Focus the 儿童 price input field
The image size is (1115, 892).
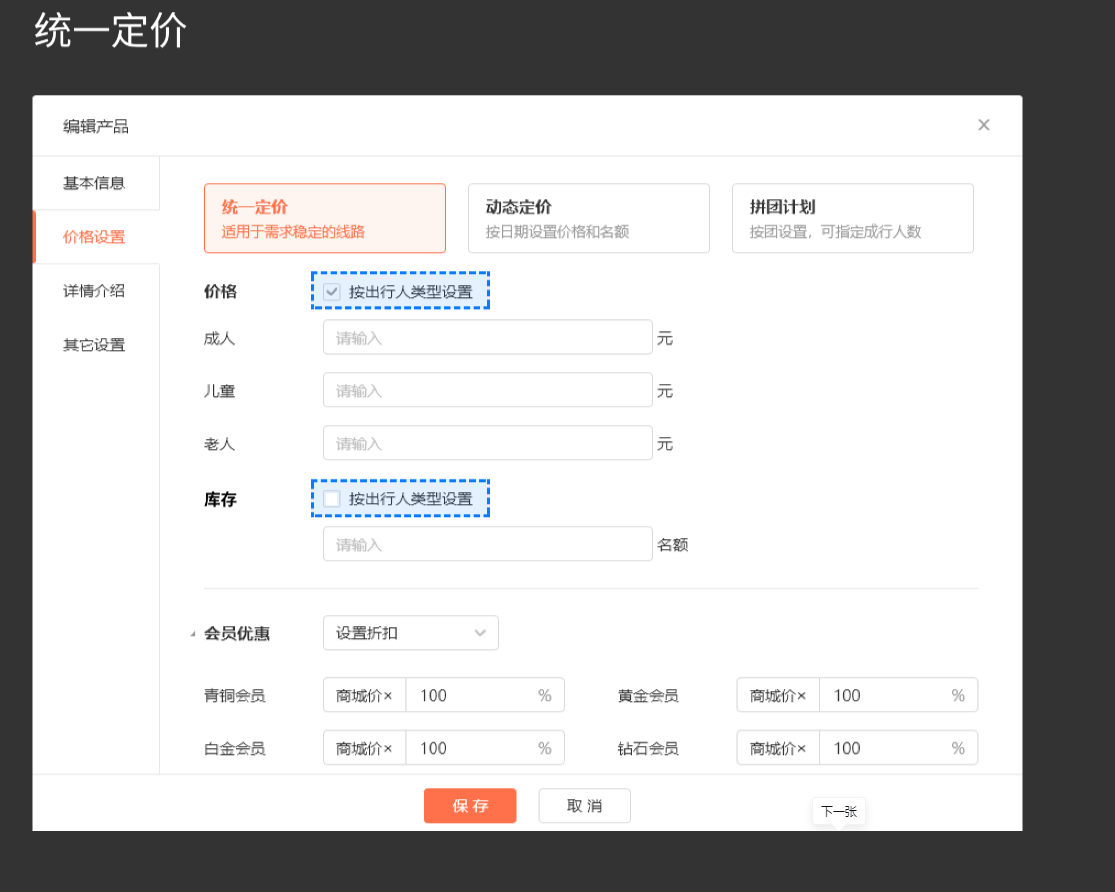point(488,390)
